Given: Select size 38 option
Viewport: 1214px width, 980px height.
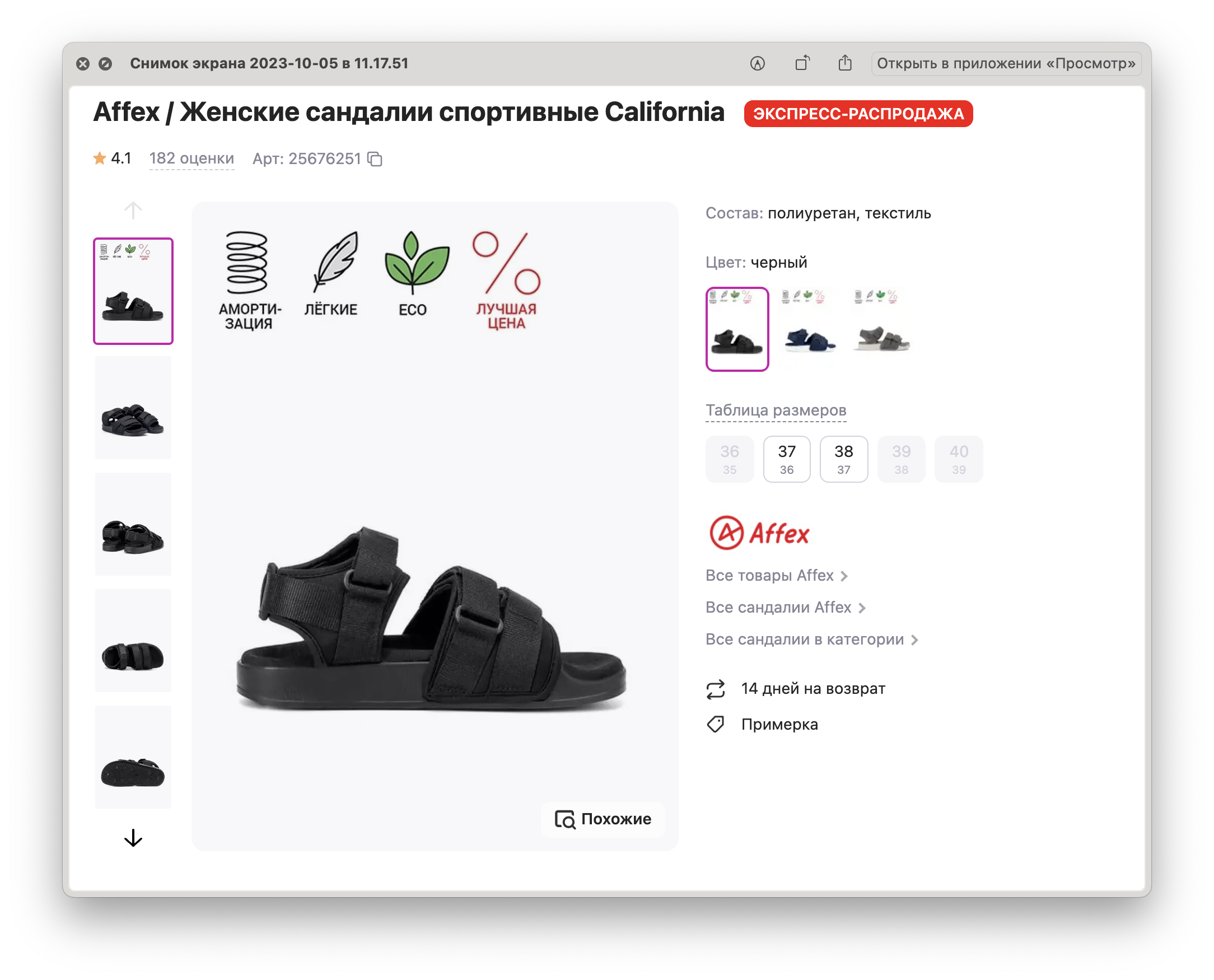Looking at the screenshot, I should pyautogui.click(x=844, y=459).
